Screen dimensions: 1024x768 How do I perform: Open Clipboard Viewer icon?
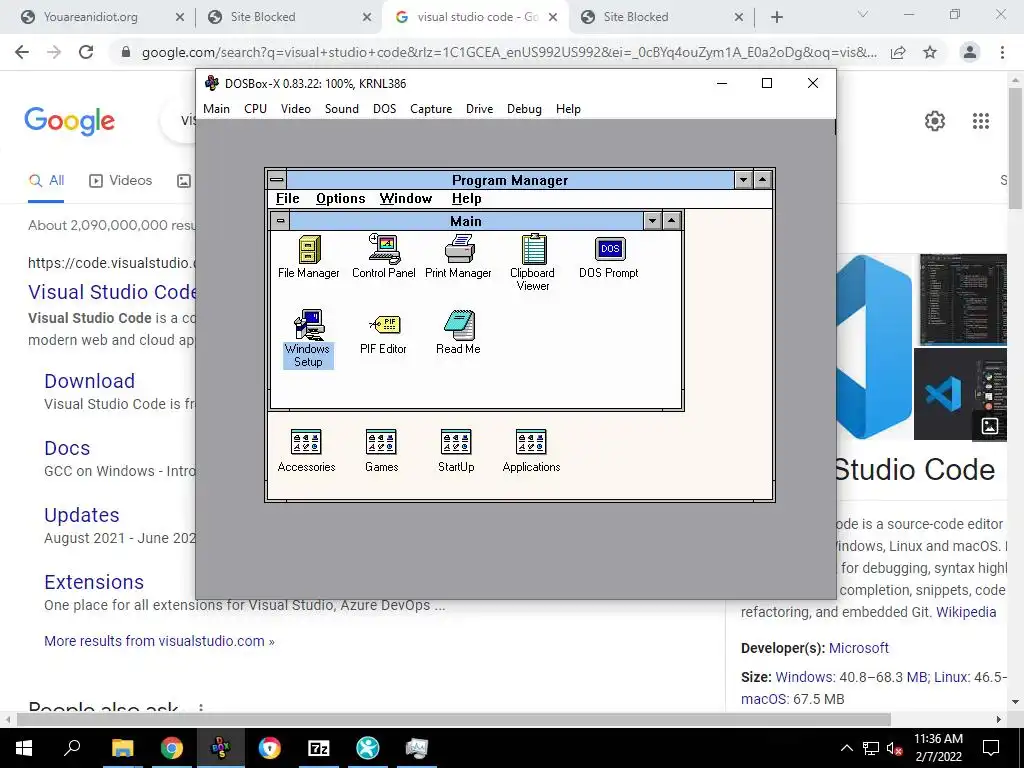tap(533, 263)
